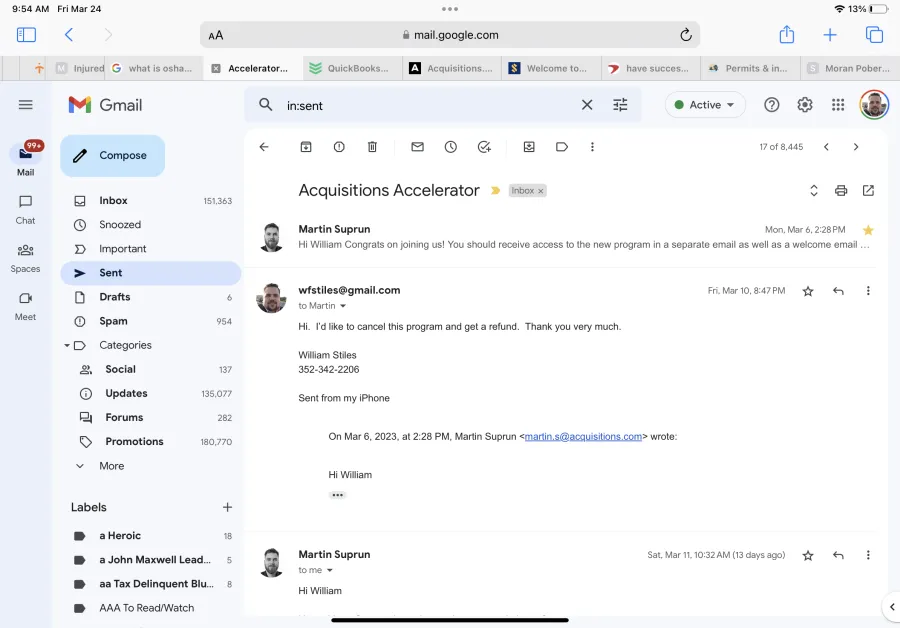Open Gmail support help icon
The width and height of the screenshot is (900, 628).
772,105
